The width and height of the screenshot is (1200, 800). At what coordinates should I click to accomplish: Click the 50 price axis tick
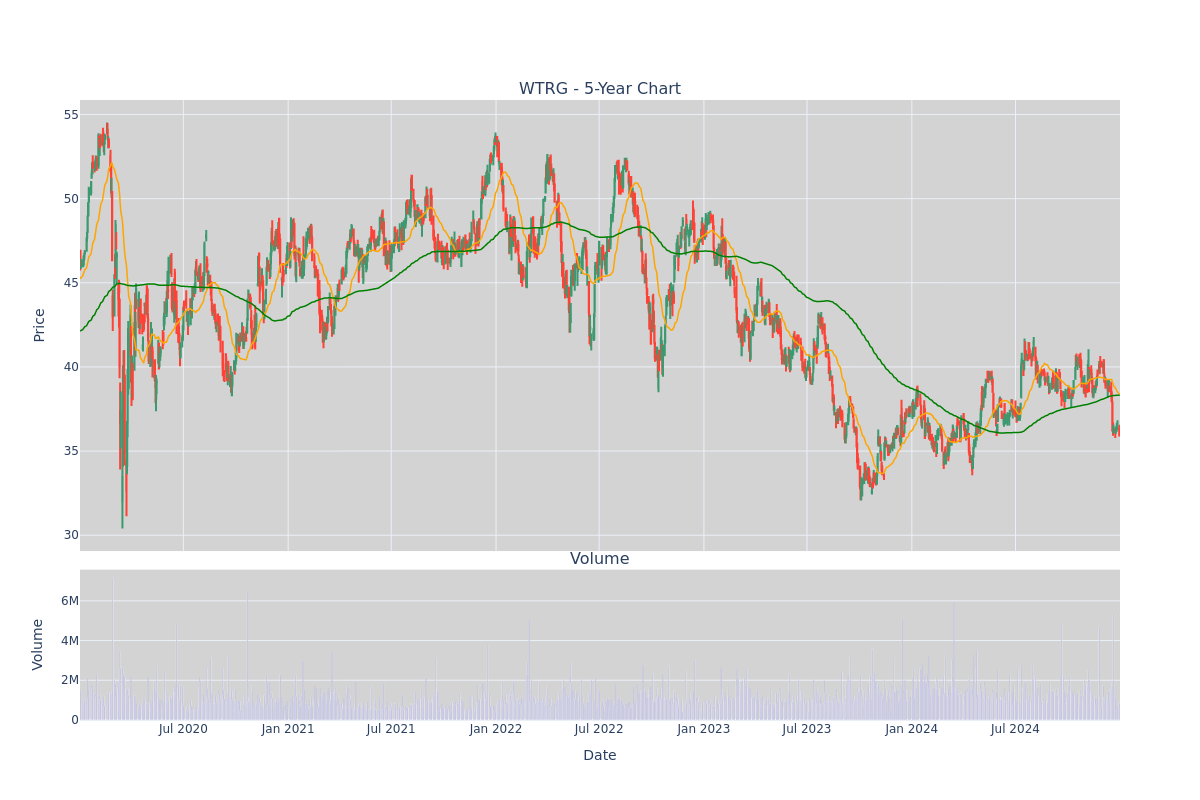pos(71,198)
